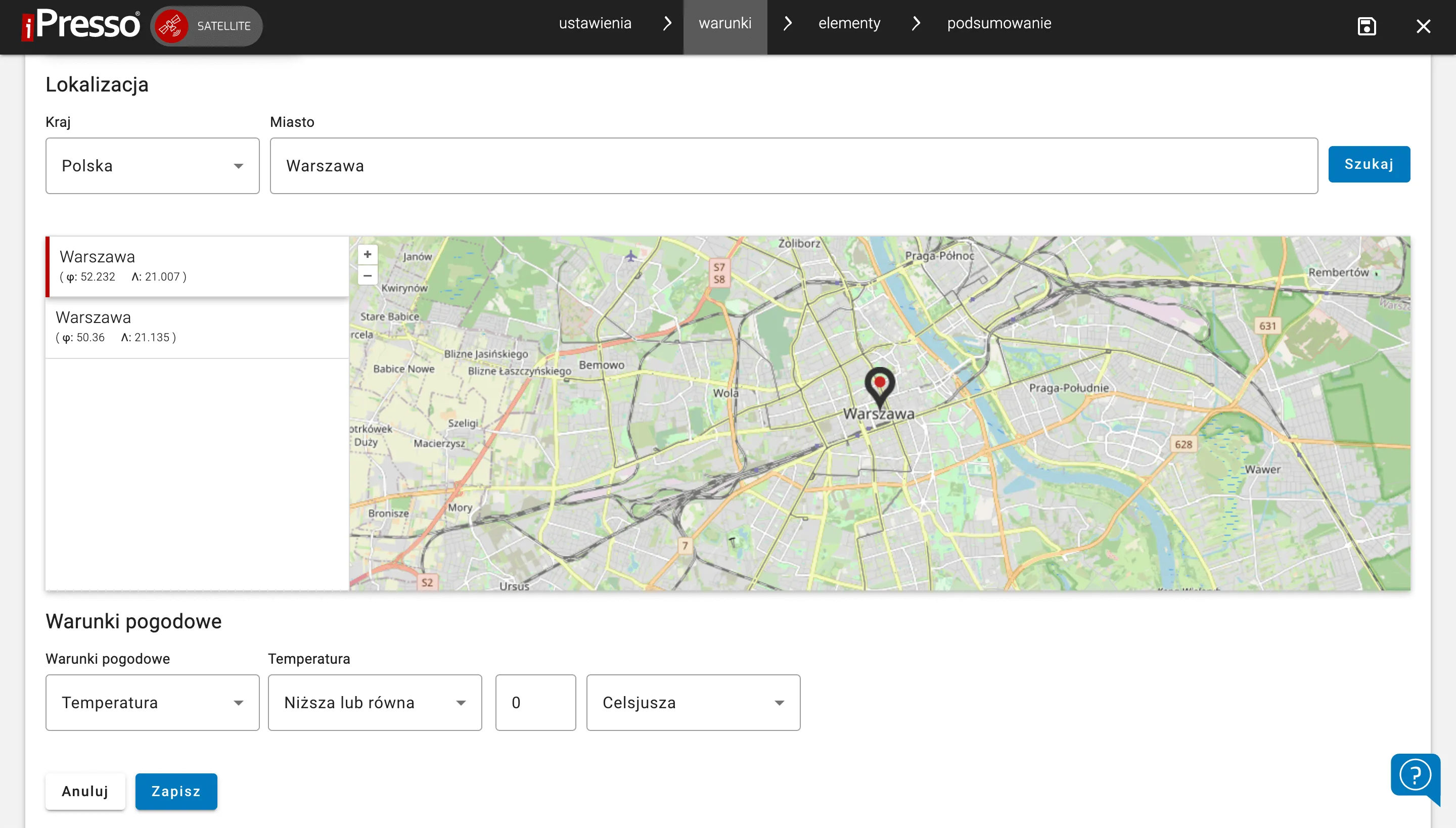Cancel with the Anuluj button

pyautogui.click(x=85, y=791)
